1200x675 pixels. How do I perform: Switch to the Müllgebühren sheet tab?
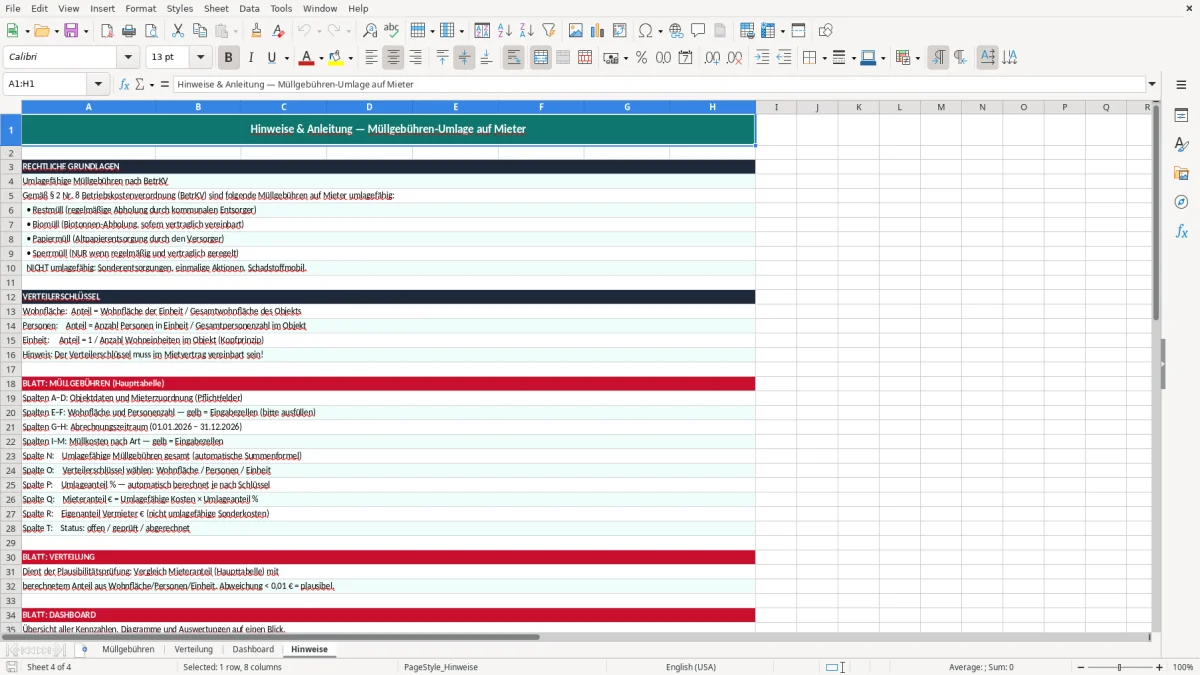tap(128, 649)
